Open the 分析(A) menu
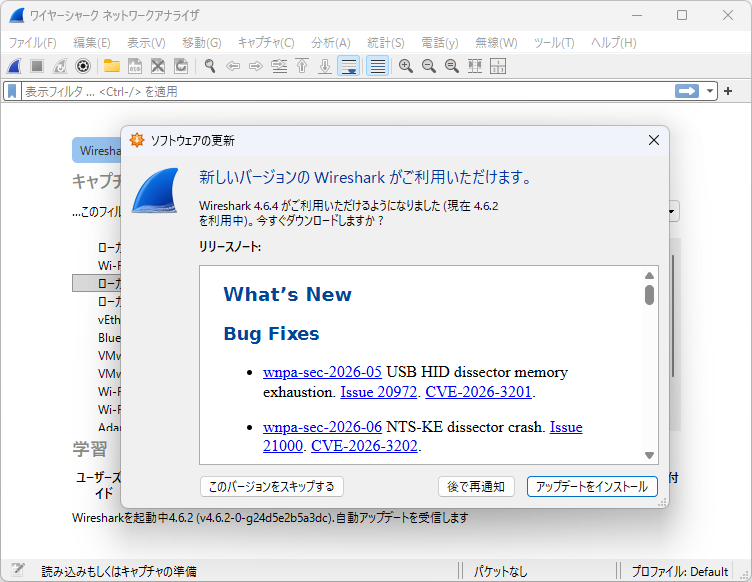Image resolution: width=752 pixels, height=582 pixels. 331,43
